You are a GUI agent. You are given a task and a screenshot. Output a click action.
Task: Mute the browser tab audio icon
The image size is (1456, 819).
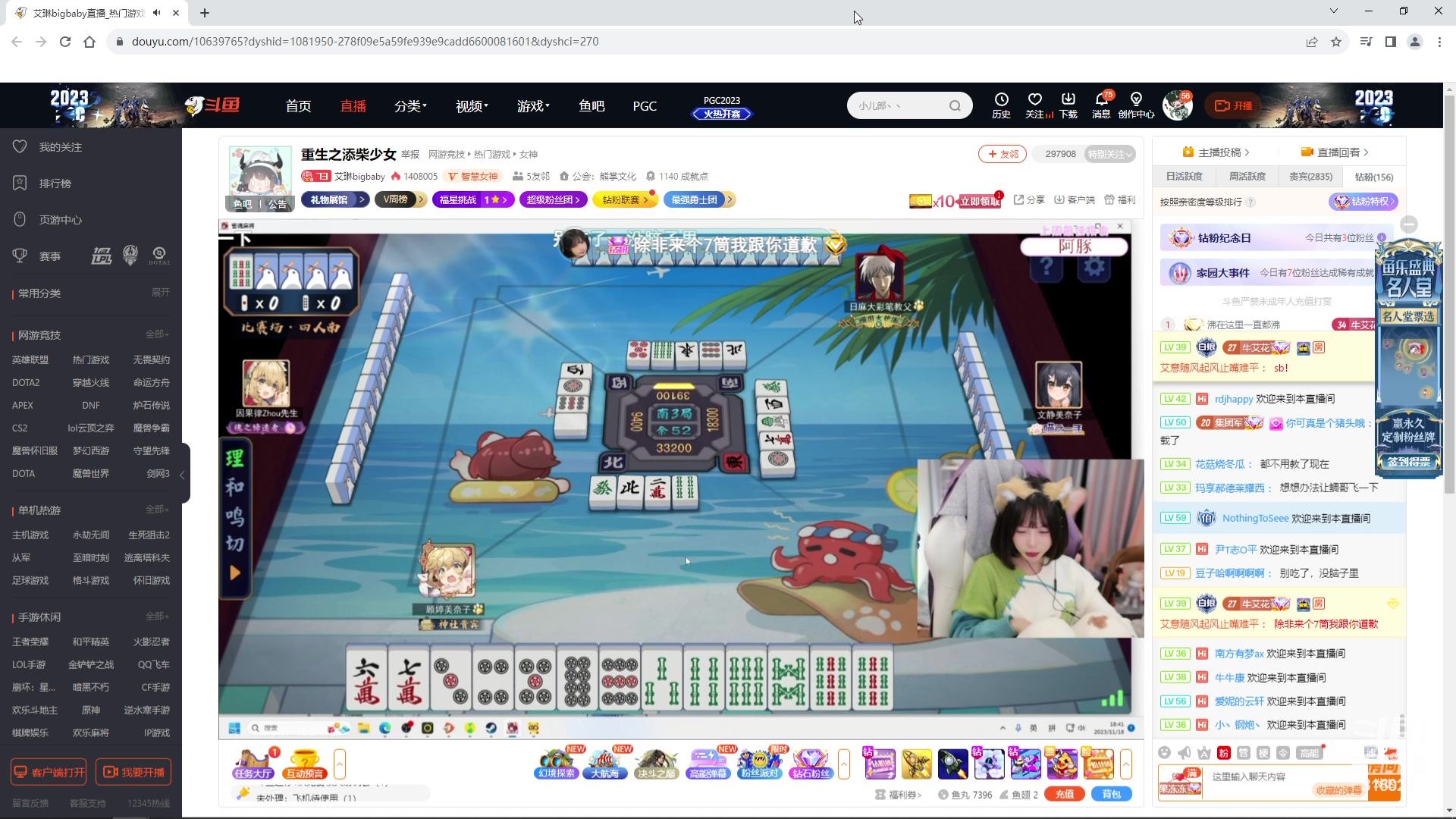[x=156, y=13]
